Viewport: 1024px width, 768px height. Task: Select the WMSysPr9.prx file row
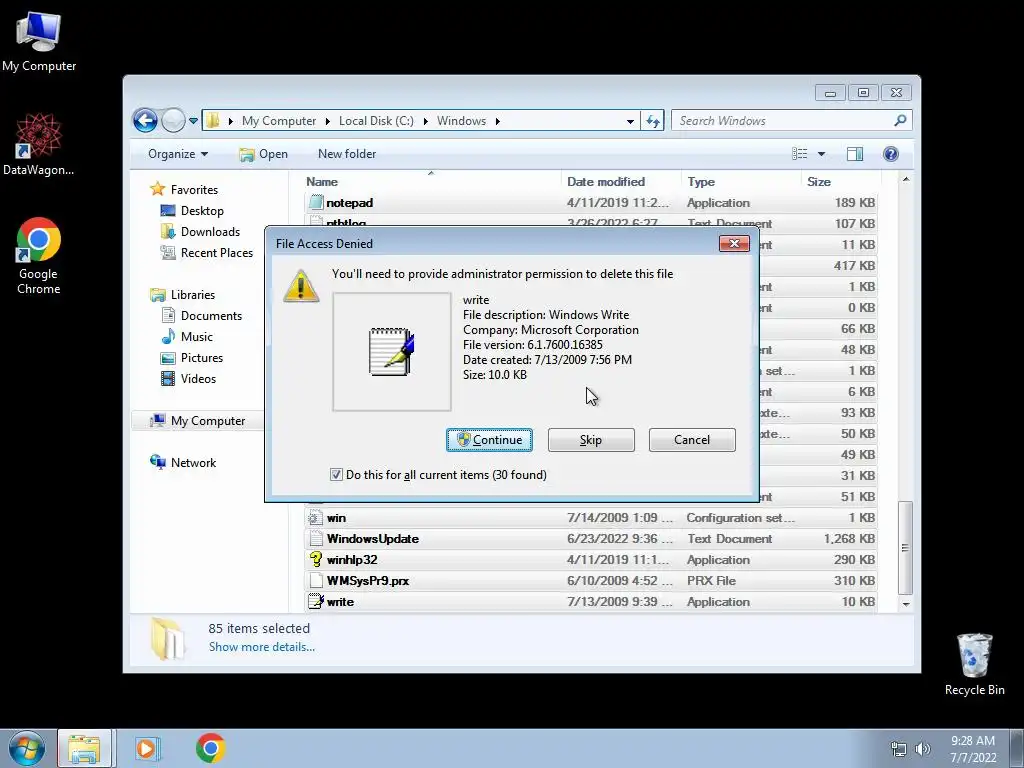pos(591,581)
